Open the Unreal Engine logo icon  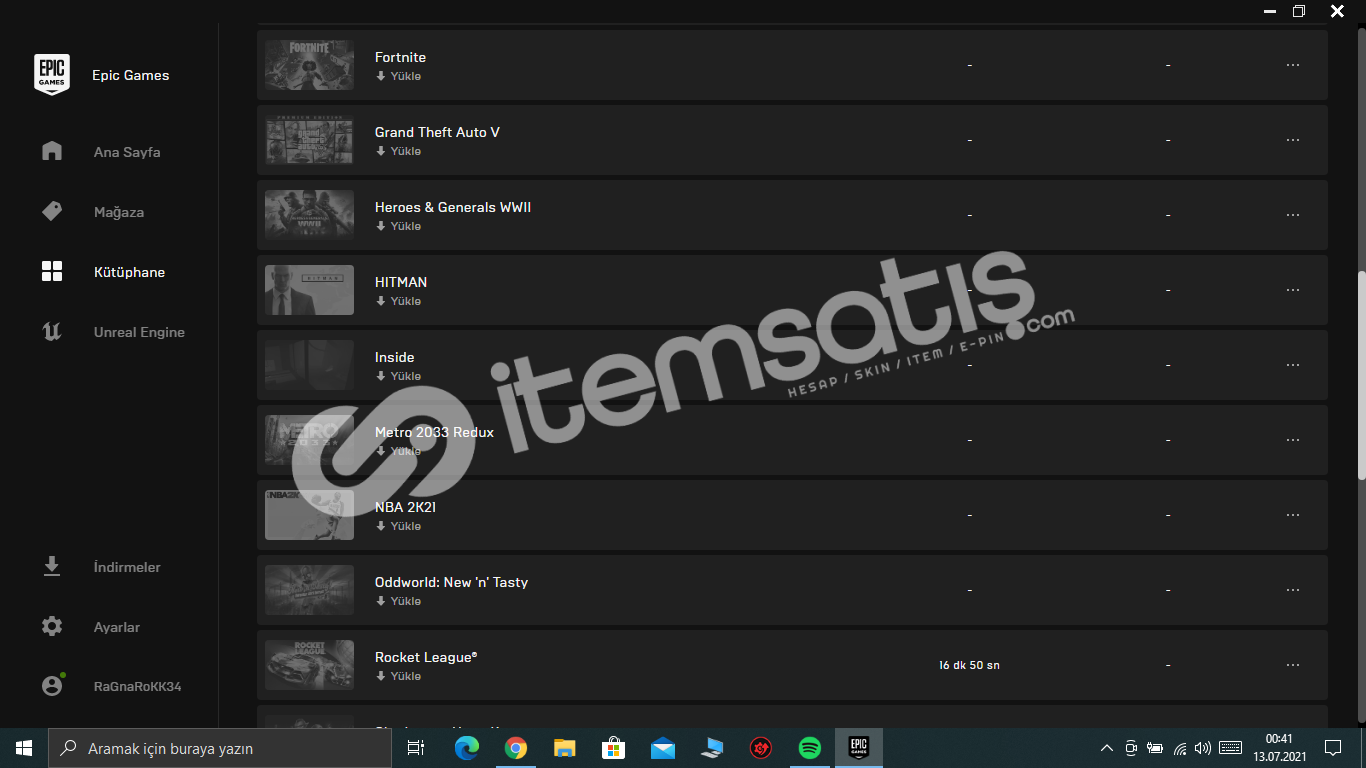pyautogui.click(x=52, y=331)
